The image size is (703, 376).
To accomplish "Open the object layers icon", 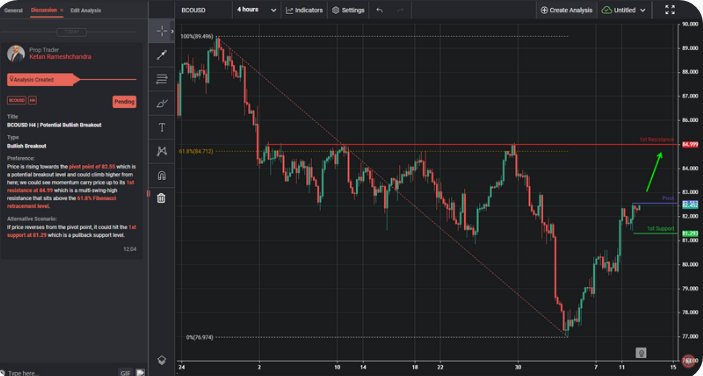I will [162, 359].
